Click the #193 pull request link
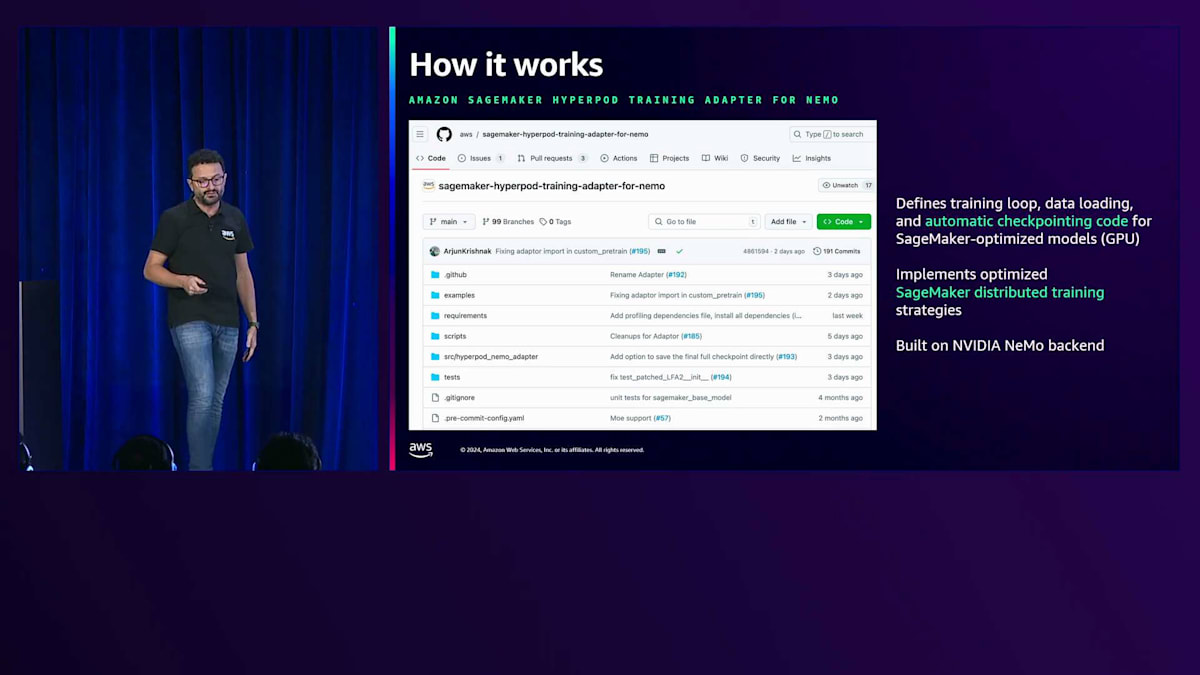1200x675 pixels. 786,356
